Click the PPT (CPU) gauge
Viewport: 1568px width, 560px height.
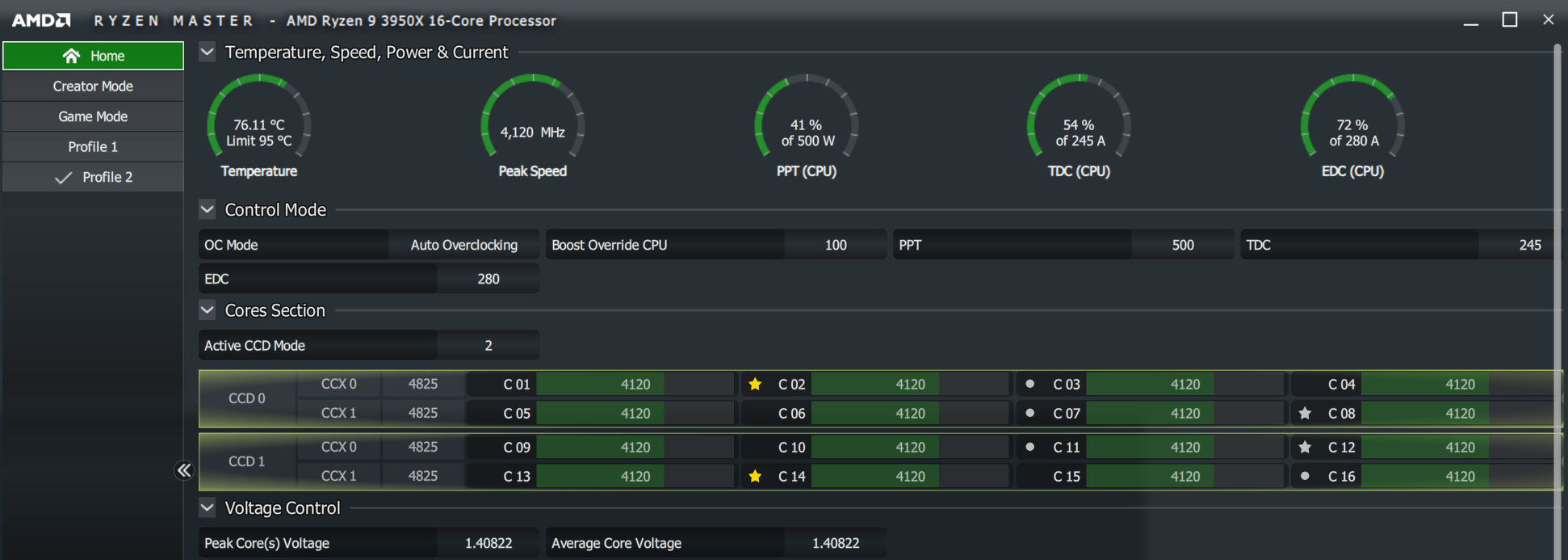coord(807,125)
